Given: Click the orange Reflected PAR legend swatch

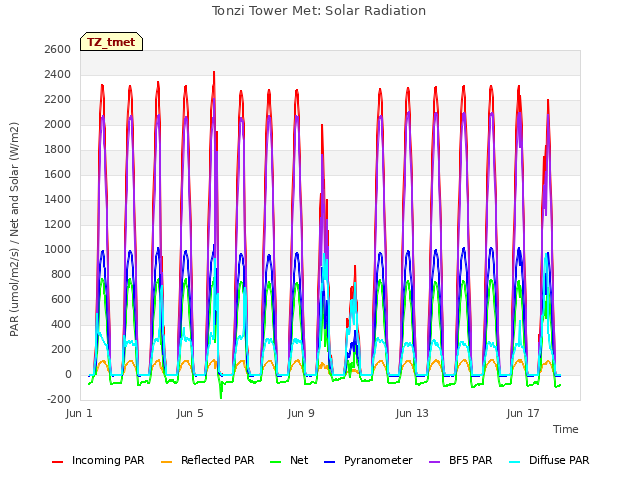Looking at the screenshot, I should [x=167, y=462].
